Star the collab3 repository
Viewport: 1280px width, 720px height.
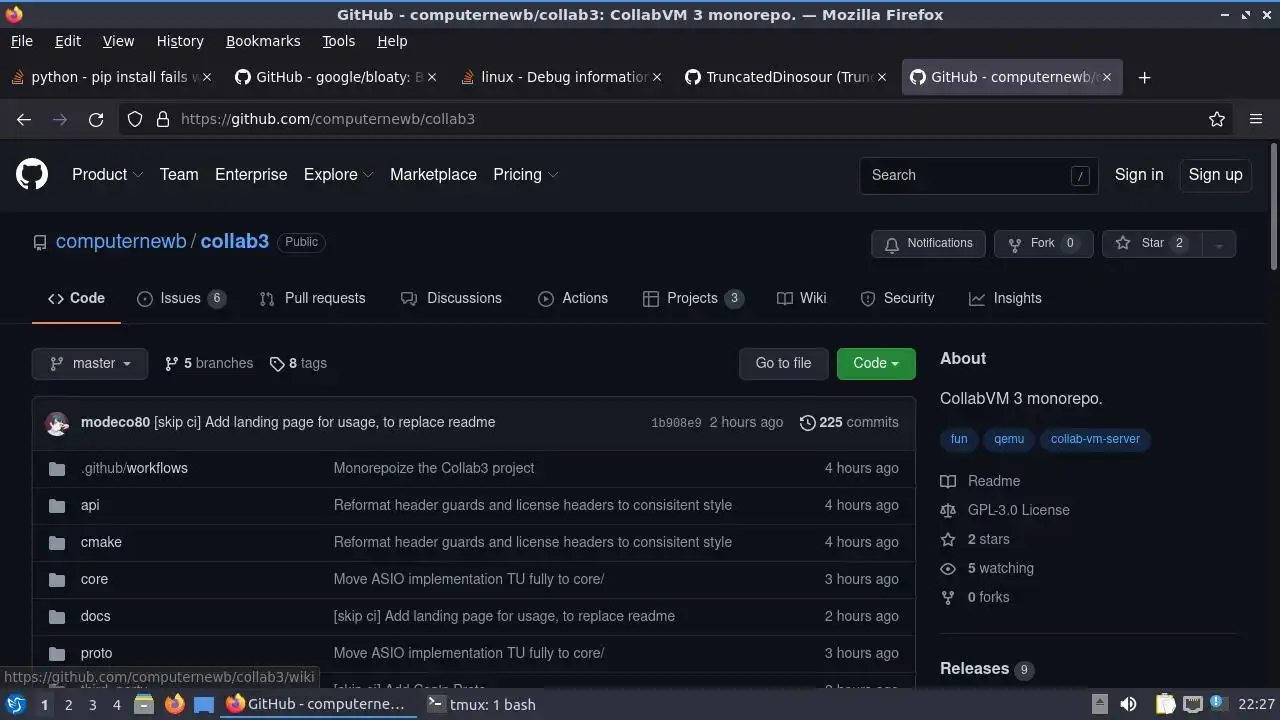point(1150,244)
